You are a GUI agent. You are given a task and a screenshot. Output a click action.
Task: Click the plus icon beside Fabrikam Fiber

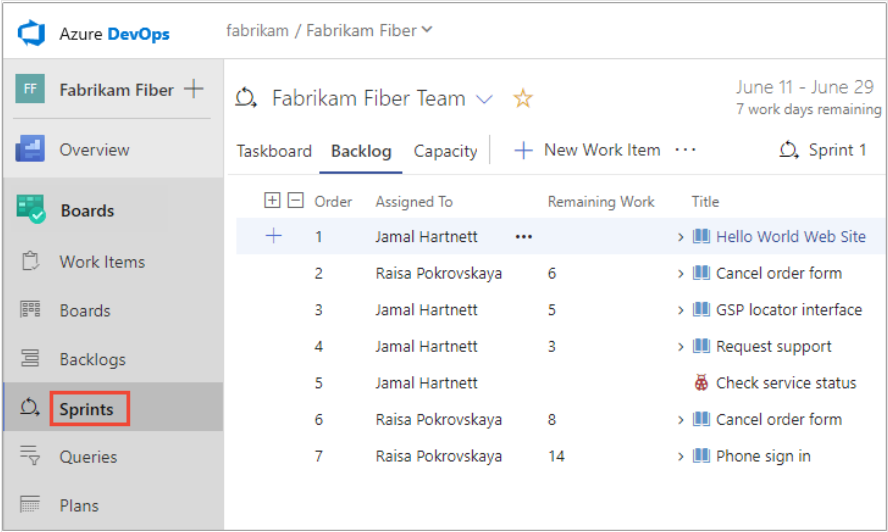(x=194, y=90)
